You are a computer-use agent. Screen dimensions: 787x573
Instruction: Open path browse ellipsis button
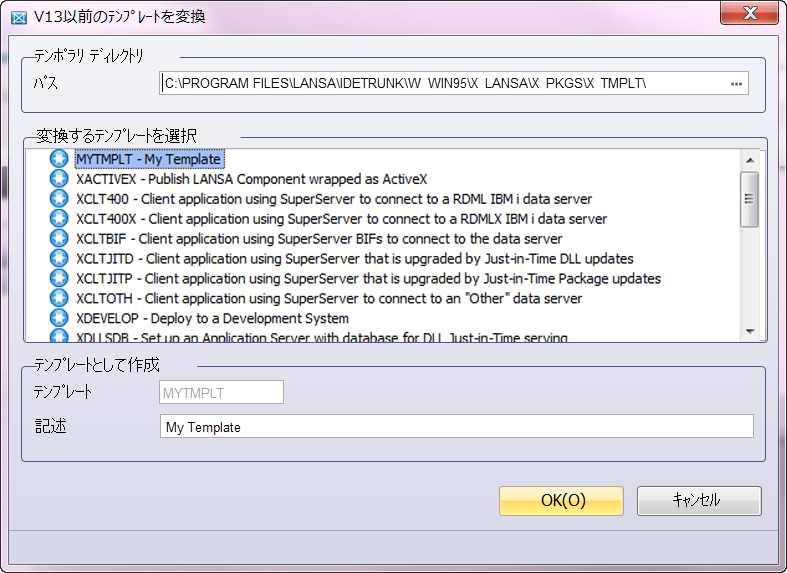coord(736,84)
